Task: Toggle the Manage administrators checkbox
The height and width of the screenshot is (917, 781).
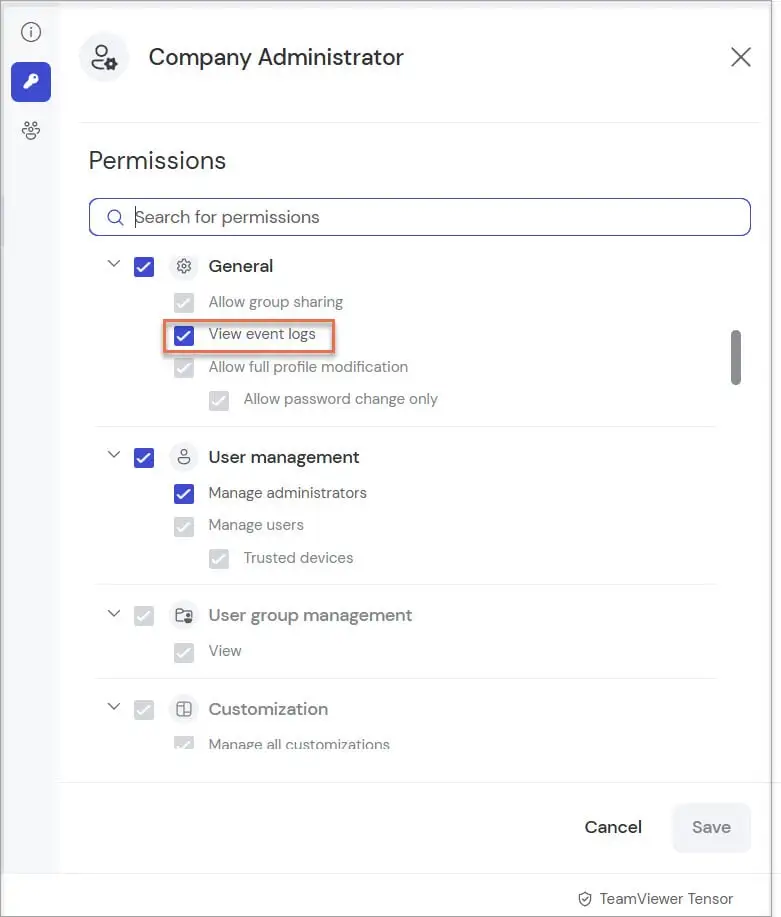Action: tap(184, 494)
